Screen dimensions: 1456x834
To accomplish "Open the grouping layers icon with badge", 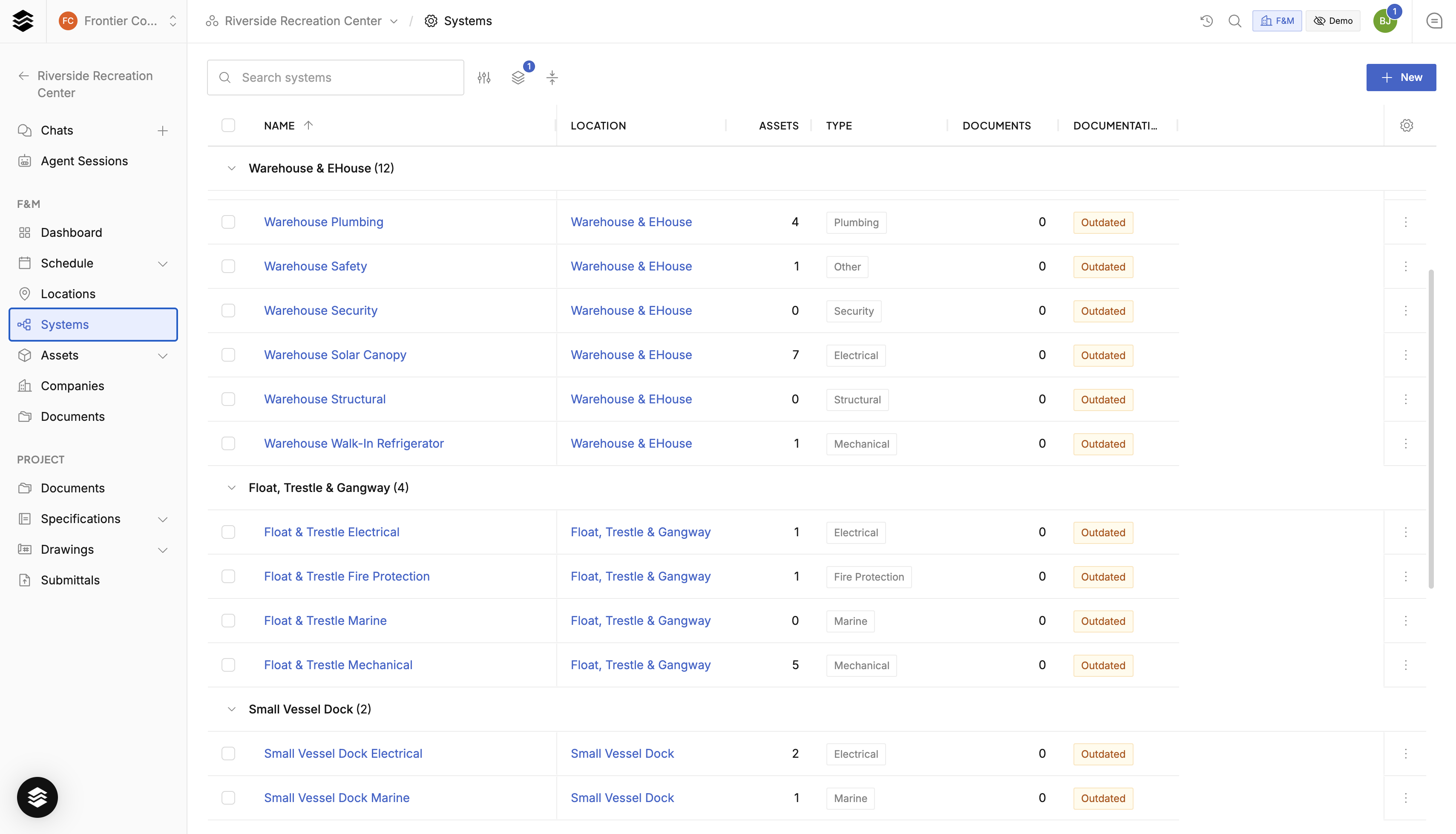I will [x=518, y=78].
